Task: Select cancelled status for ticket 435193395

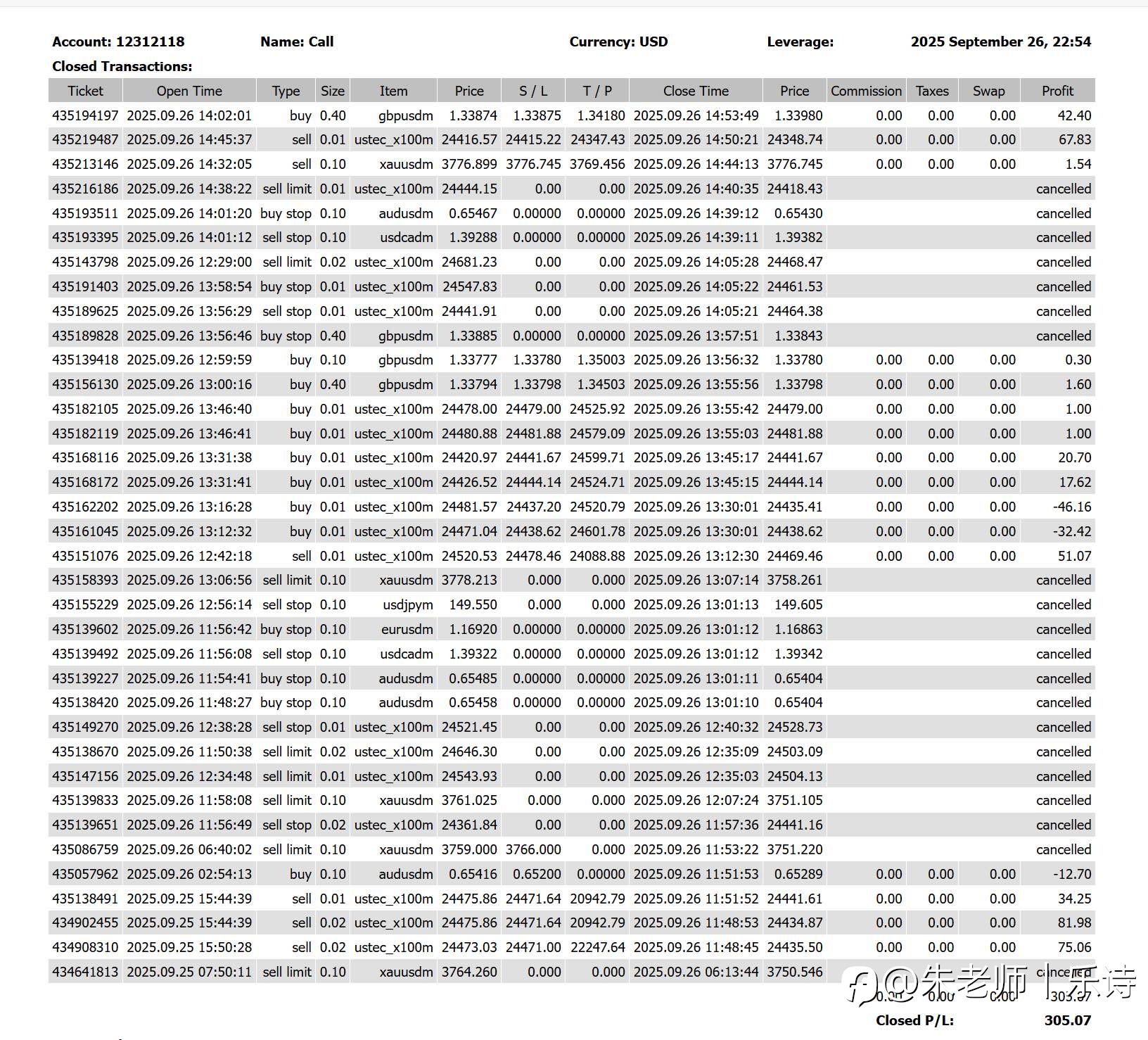Action: (x=1064, y=237)
